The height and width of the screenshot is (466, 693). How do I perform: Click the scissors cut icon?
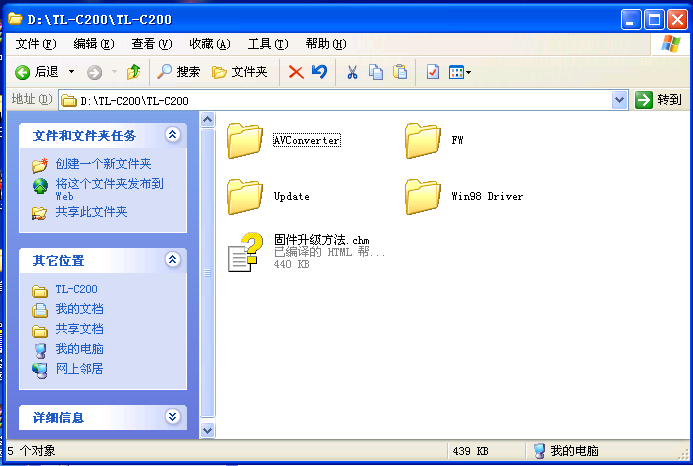pyautogui.click(x=352, y=72)
